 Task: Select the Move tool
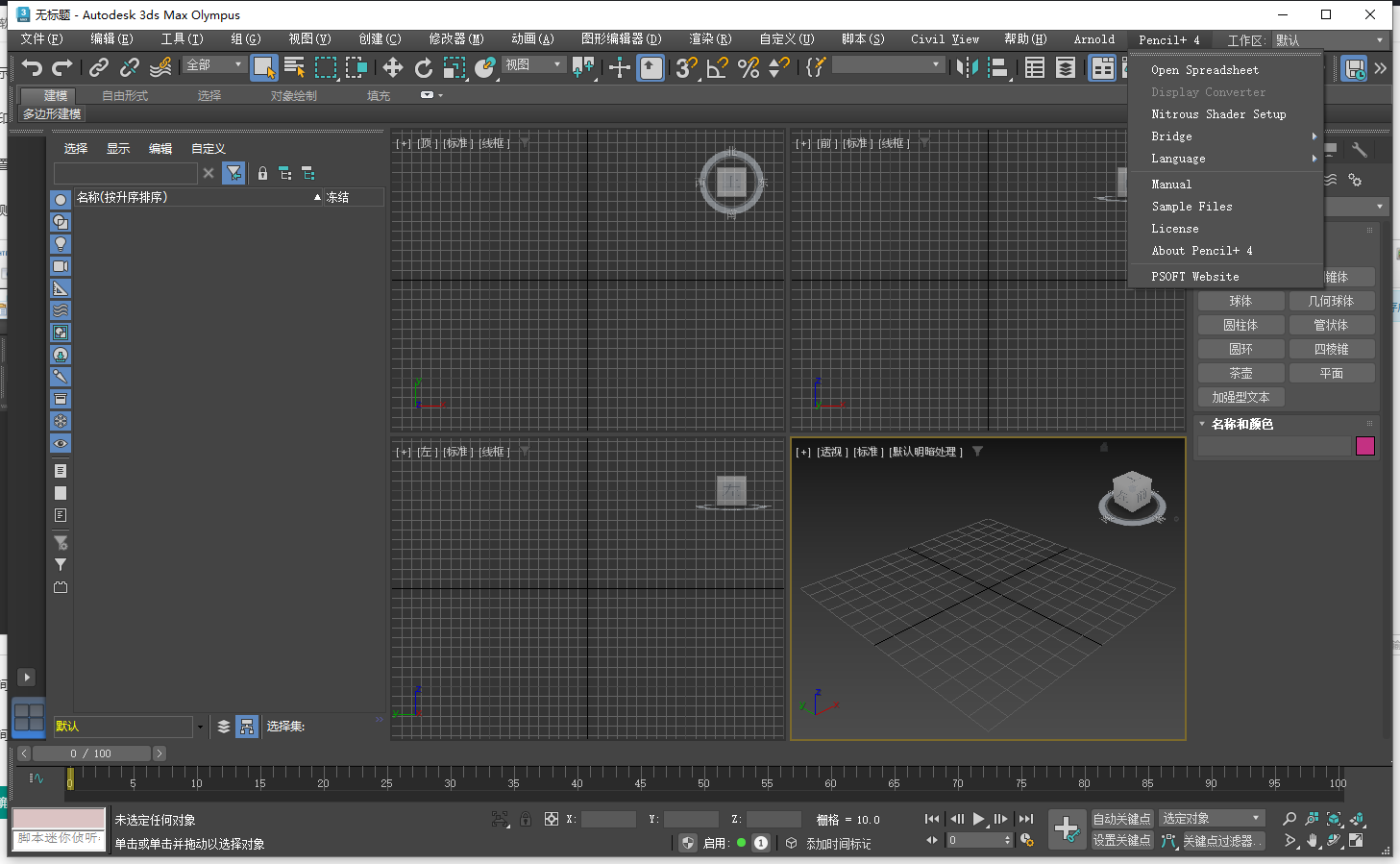click(393, 67)
